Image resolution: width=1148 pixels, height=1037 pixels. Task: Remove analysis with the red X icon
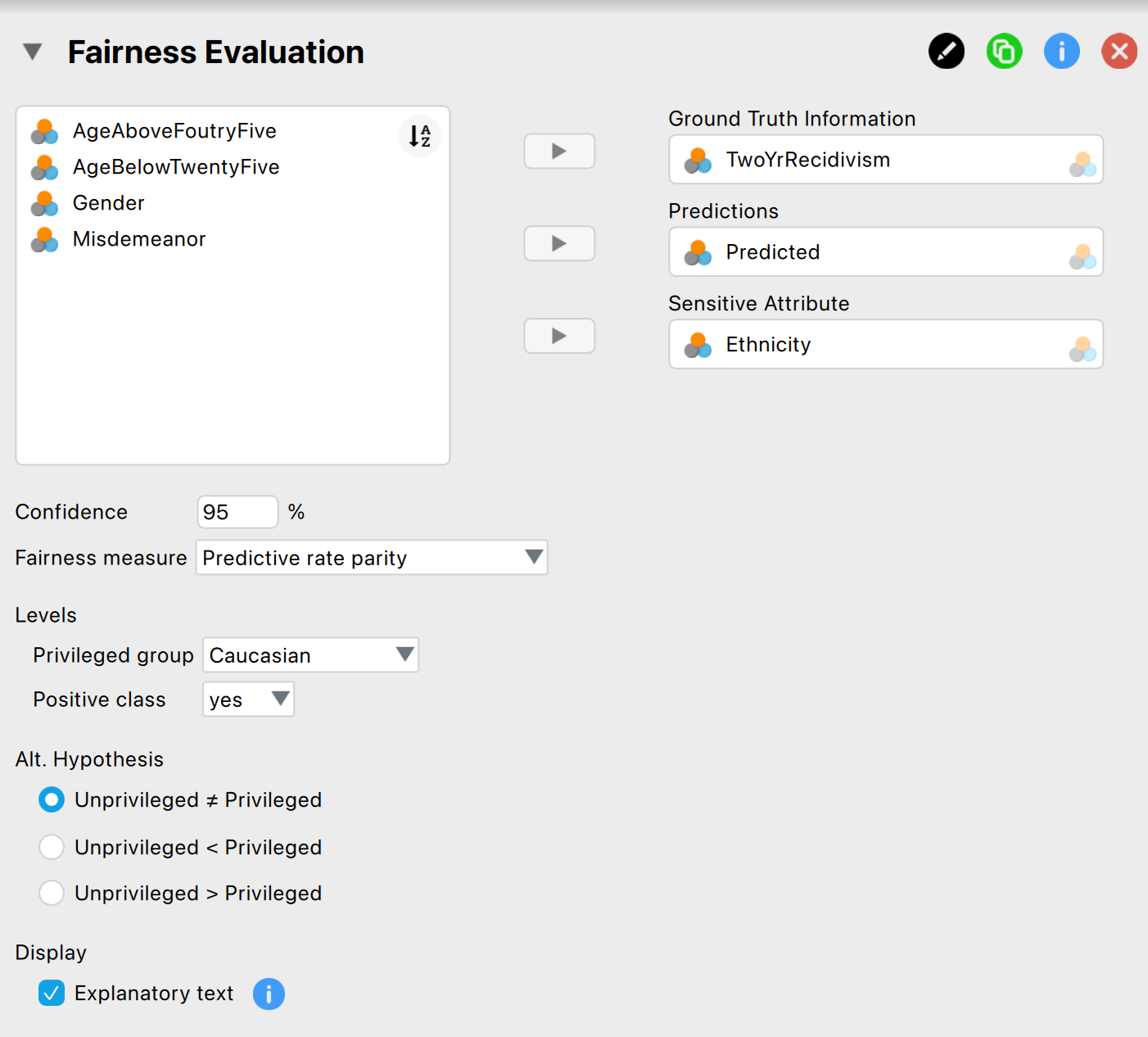coord(1119,52)
